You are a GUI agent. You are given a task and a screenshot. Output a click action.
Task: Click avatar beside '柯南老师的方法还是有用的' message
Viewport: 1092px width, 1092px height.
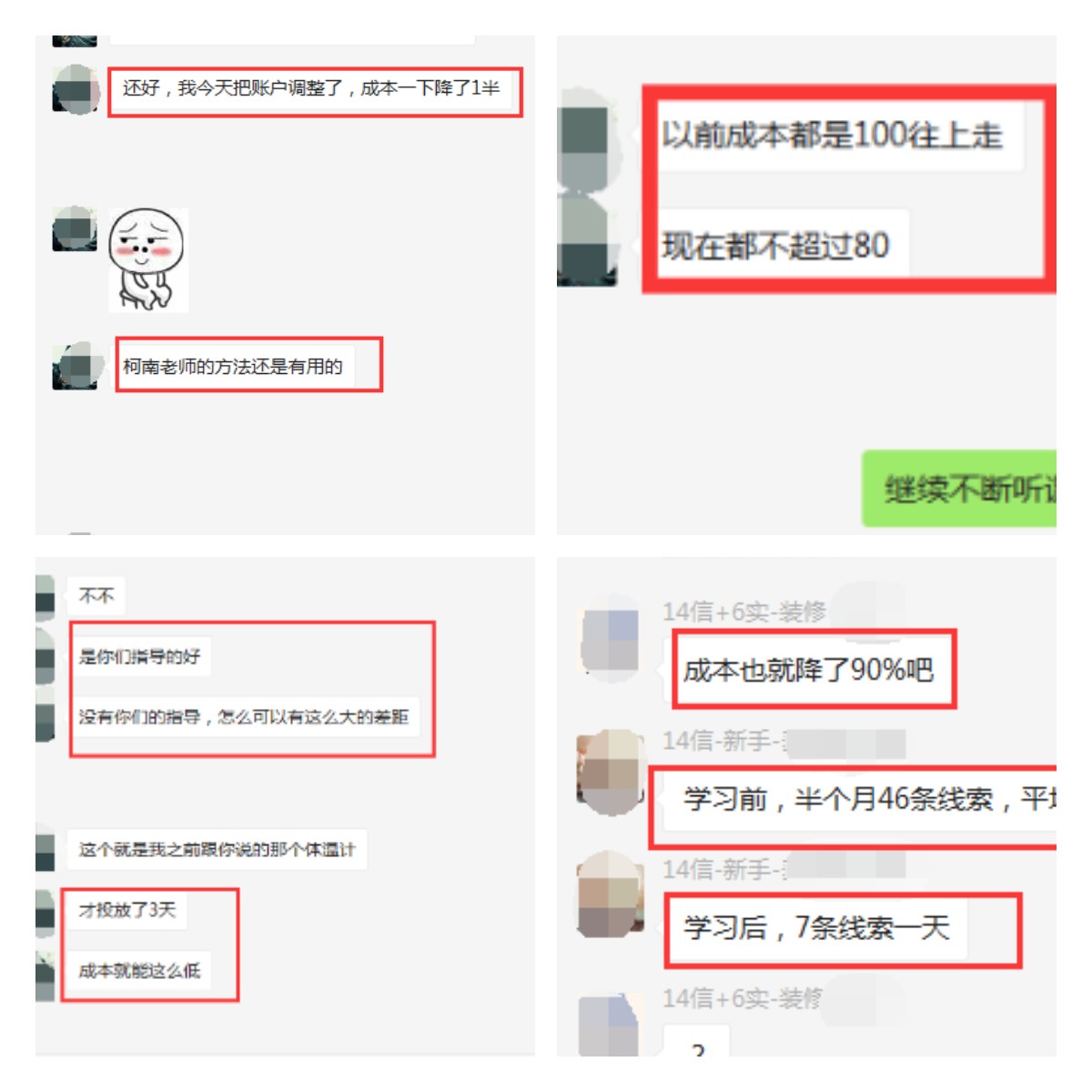[76, 367]
